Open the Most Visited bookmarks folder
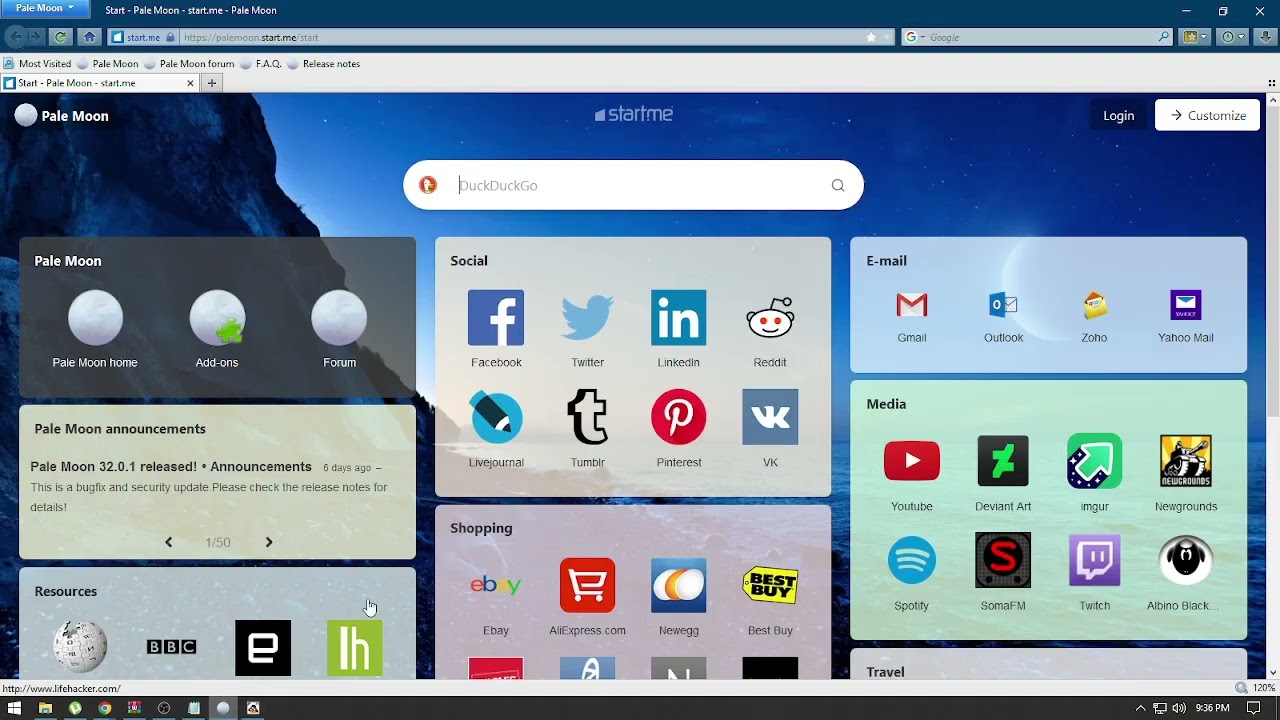 coord(37,63)
